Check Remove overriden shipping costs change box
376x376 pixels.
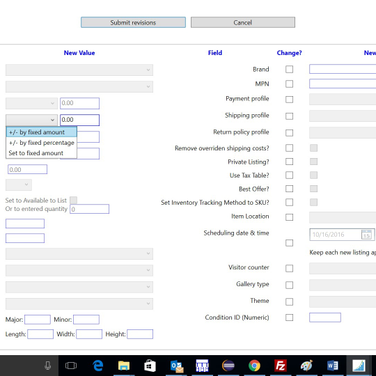289,148
